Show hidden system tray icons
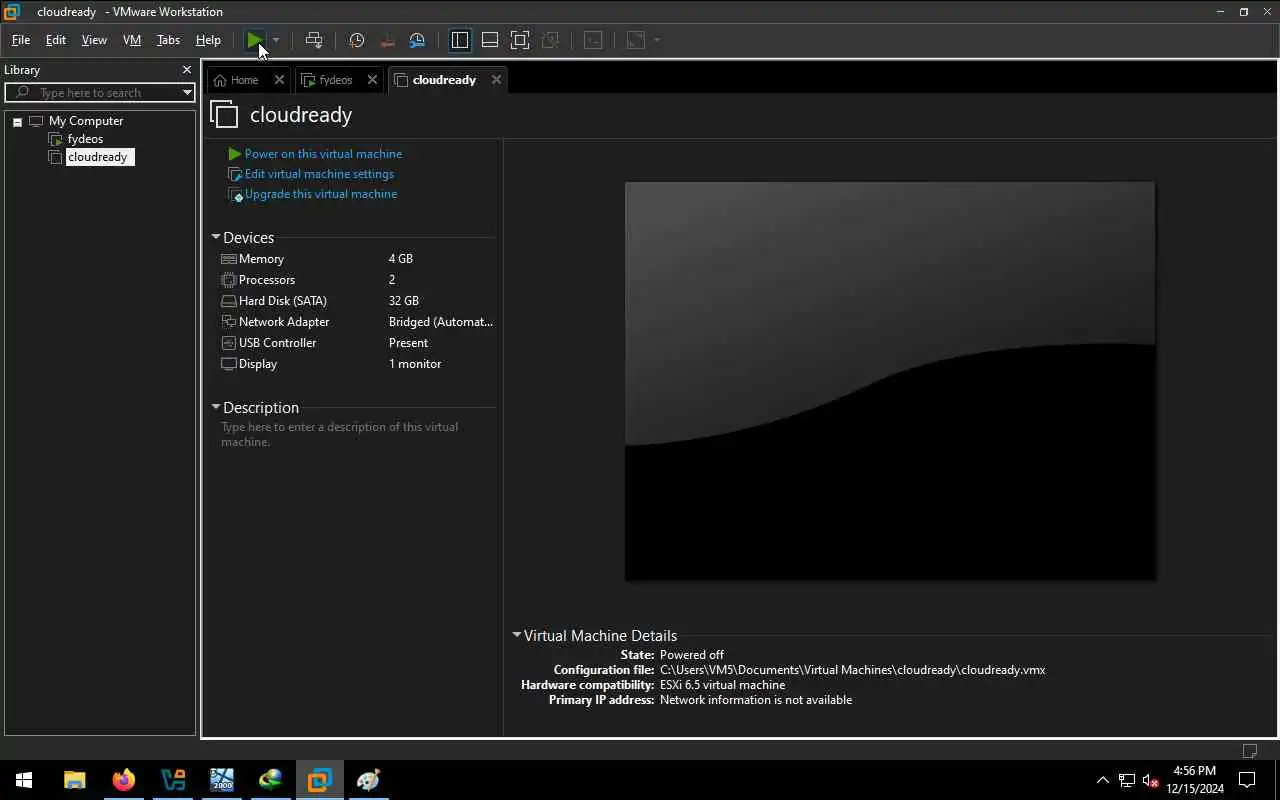1280x800 pixels. coord(1103,780)
